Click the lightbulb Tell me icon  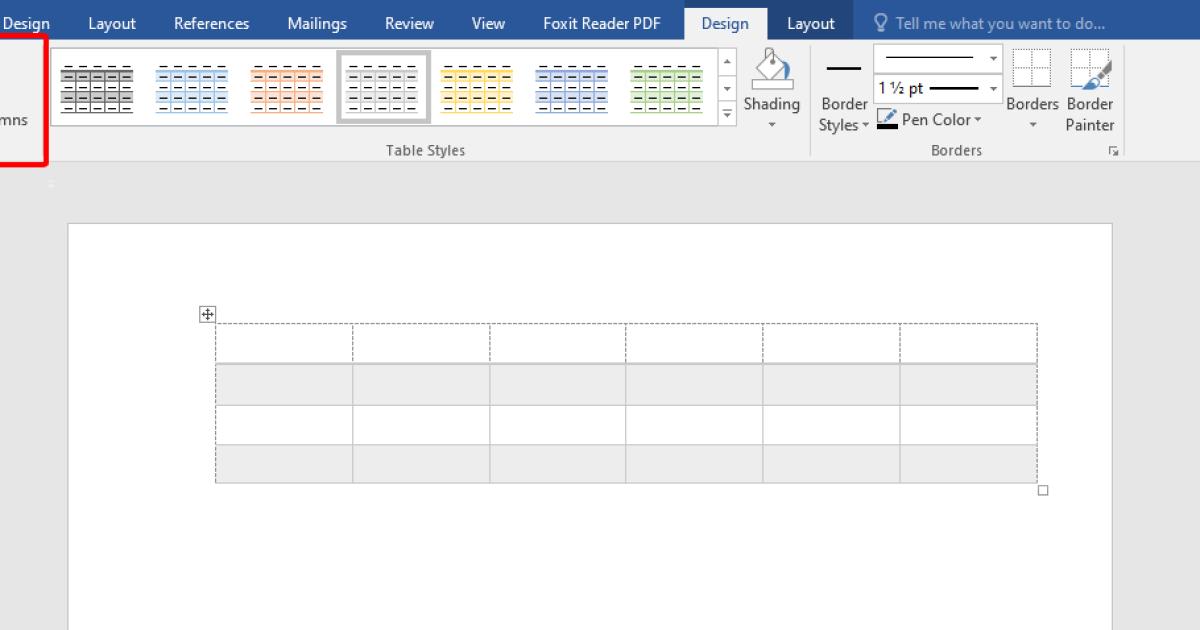point(881,23)
